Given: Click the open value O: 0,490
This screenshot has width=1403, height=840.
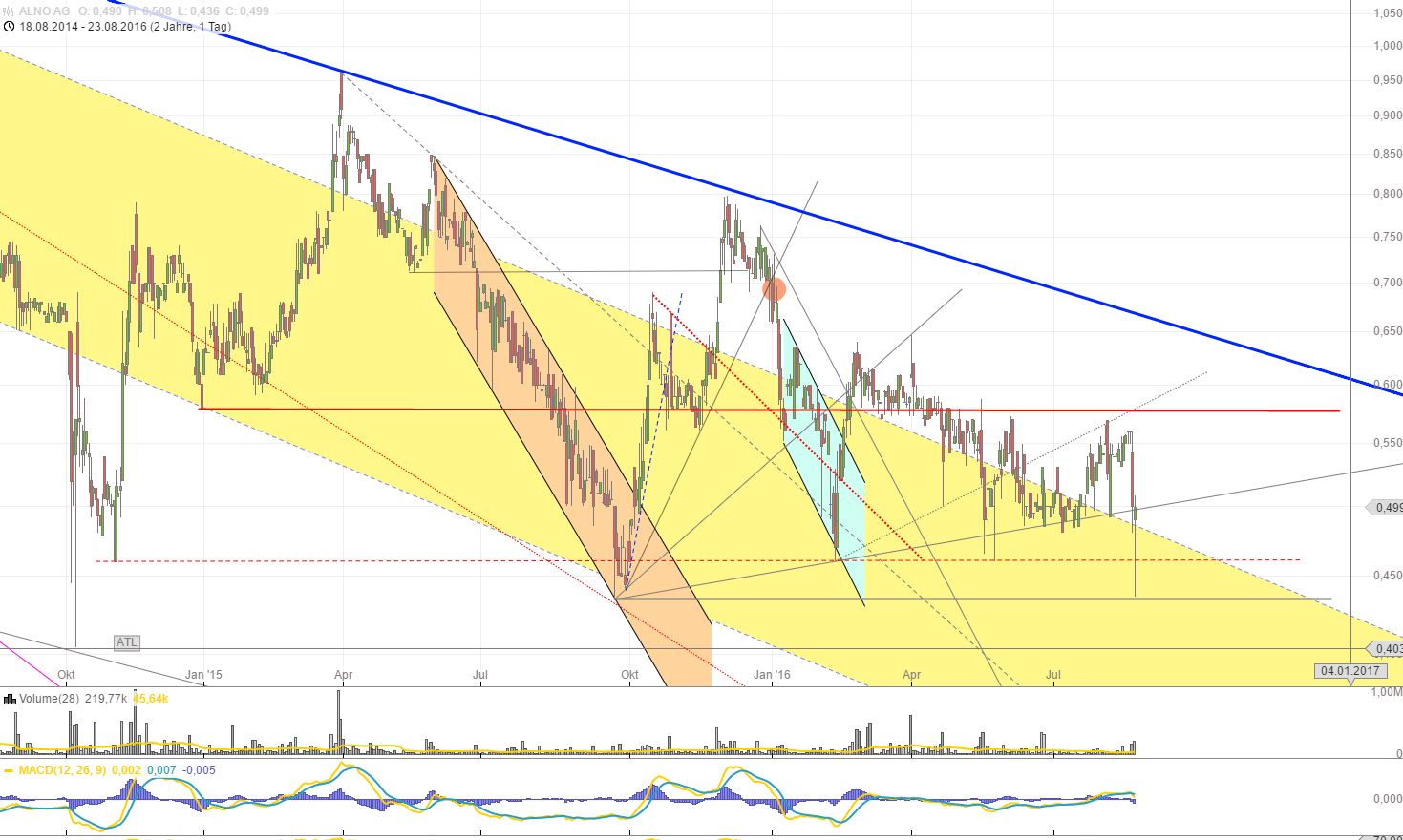Looking at the screenshot, I should [101, 11].
